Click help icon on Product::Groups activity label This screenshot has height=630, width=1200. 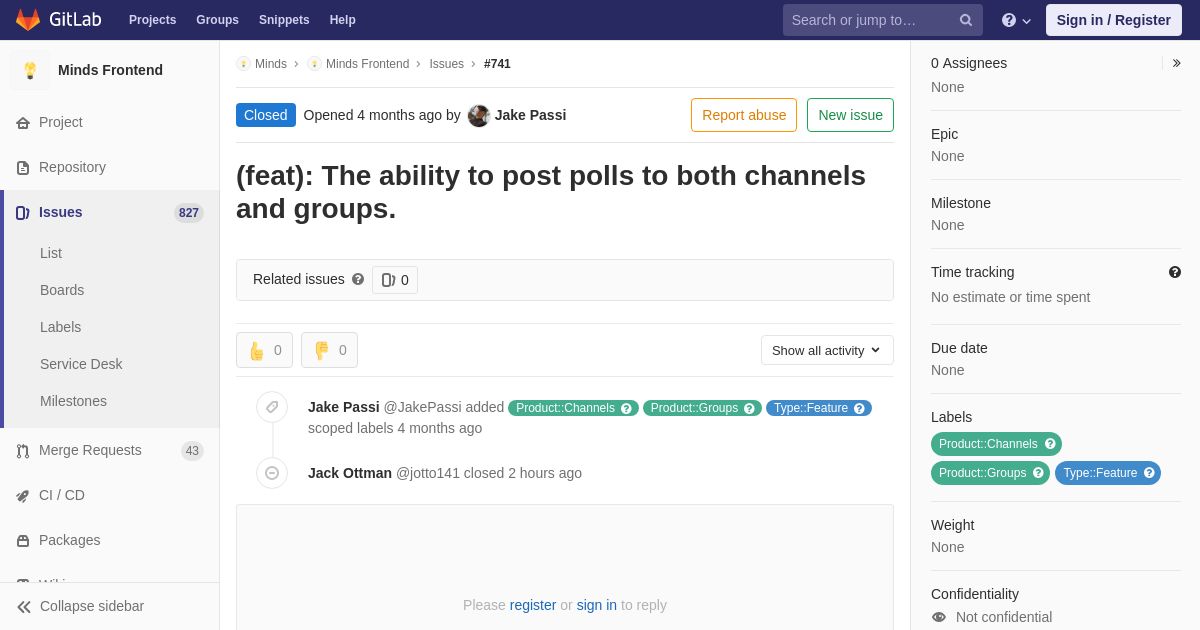pos(750,408)
